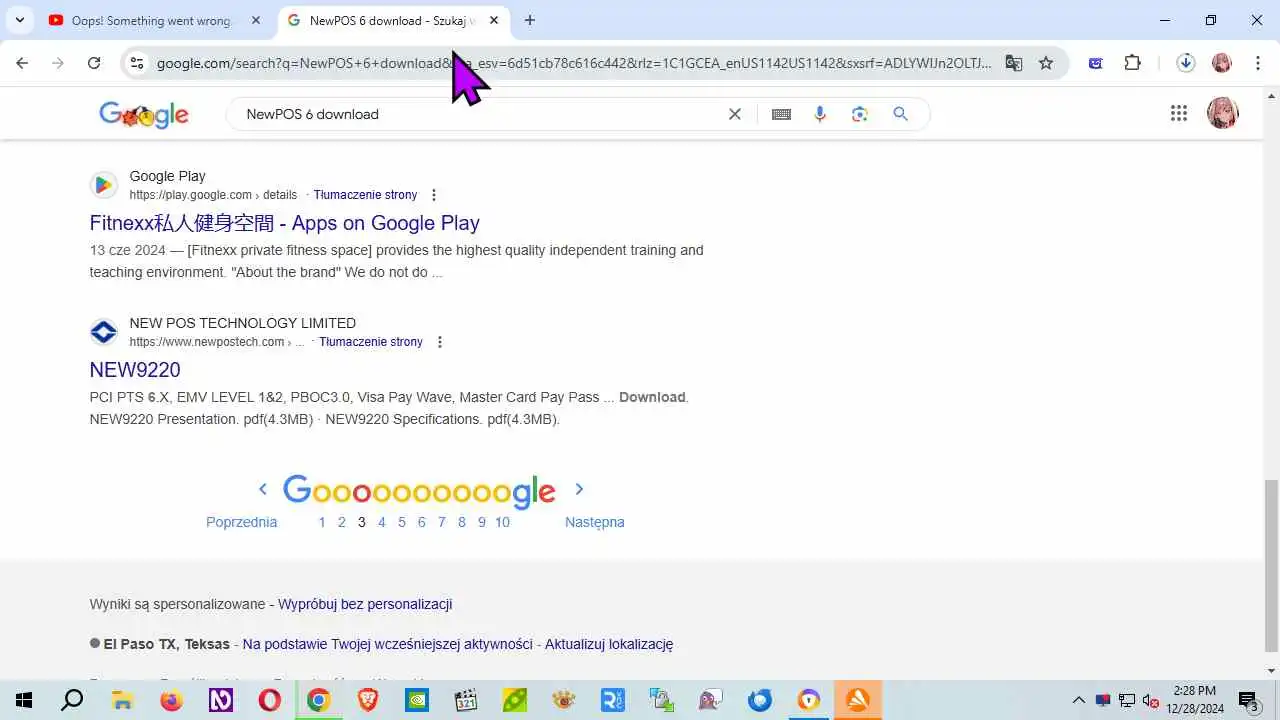Open the Google apps grid
1280x720 pixels.
(1179, 113)
